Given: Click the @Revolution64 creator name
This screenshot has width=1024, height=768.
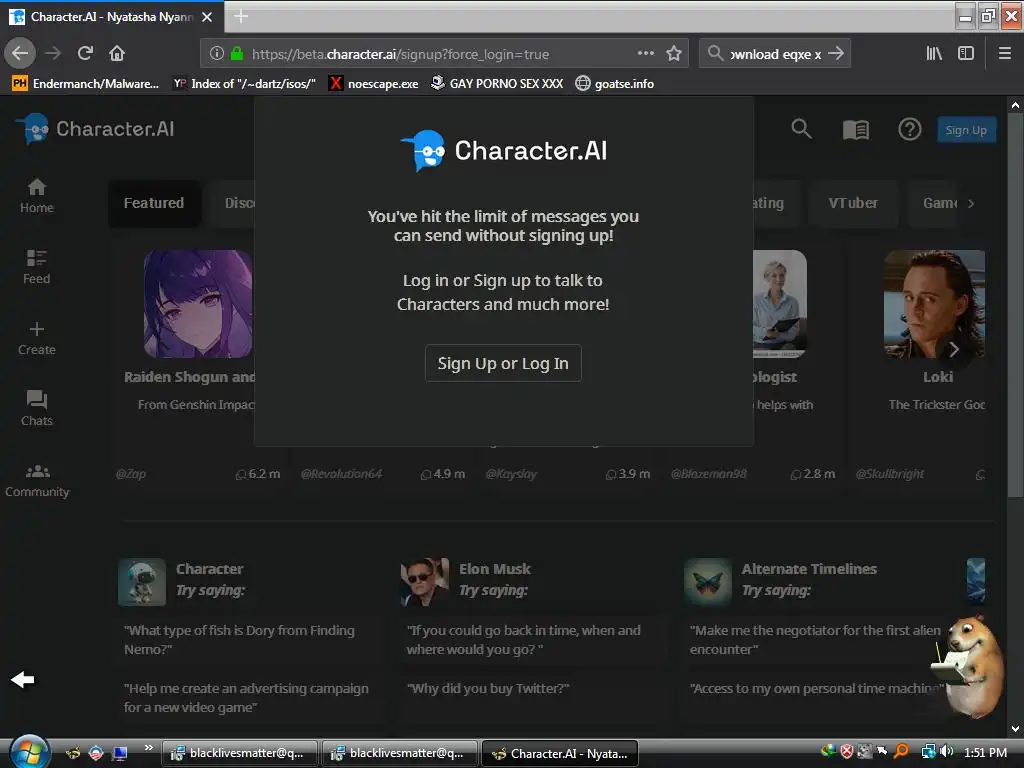Looking at the screenshot, I should (x=342, y=474).
